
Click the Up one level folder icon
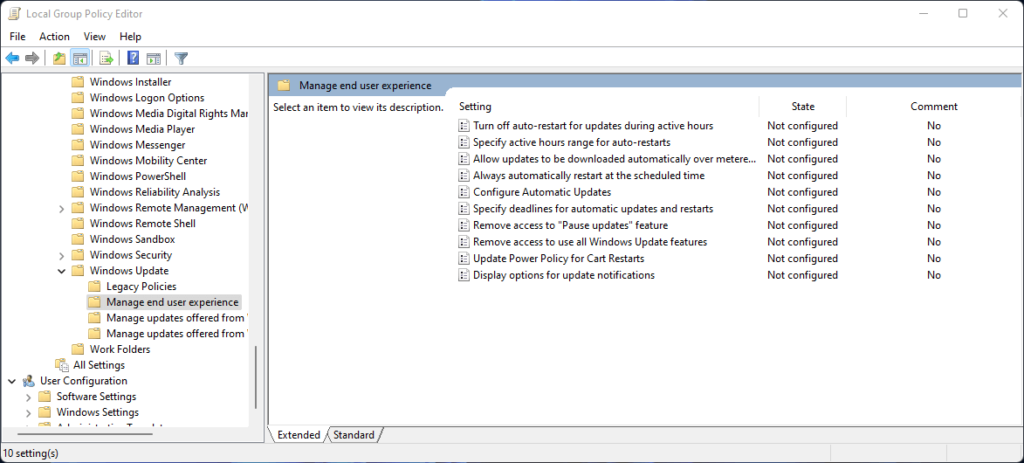coord(59,59)
